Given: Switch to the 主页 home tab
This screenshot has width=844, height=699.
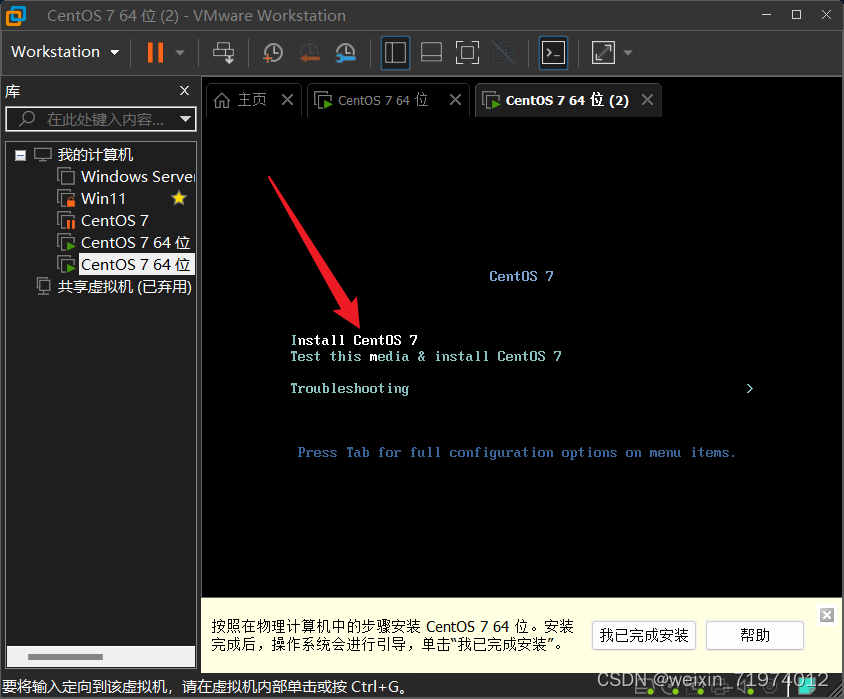Looking at the screenshot, I should [x=252, y=100].
